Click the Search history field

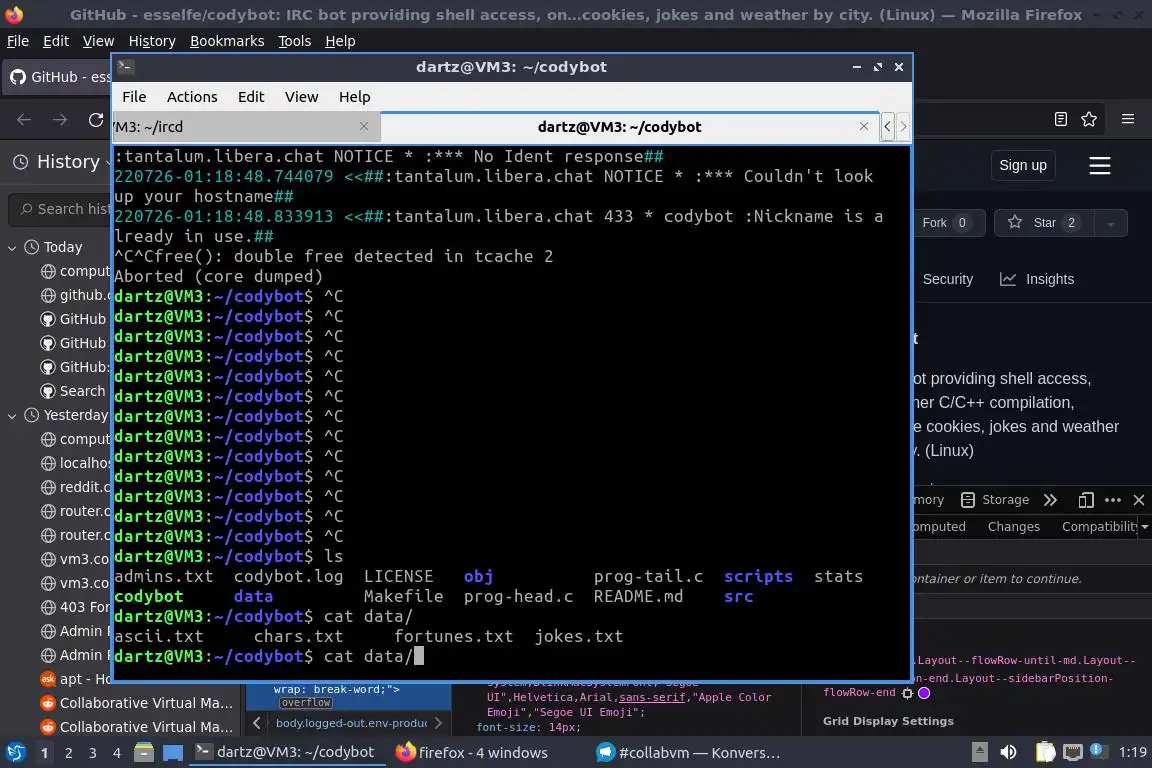(60, 209)
